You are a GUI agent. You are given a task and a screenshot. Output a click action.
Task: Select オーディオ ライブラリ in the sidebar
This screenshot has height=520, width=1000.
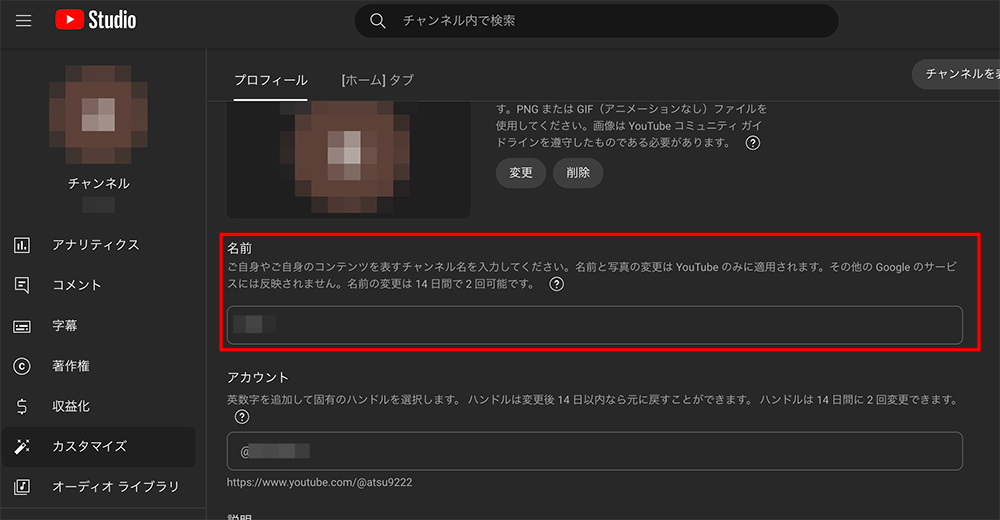click(x=115, y=486)
